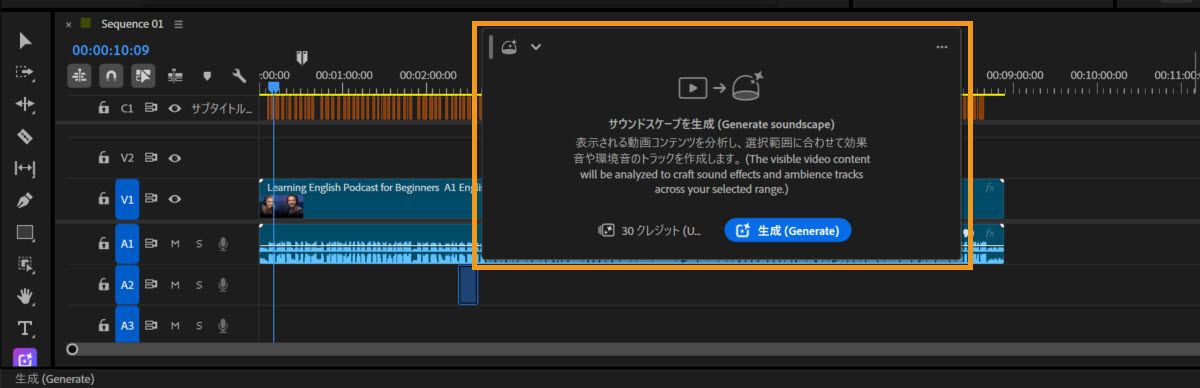Select the Selection arrow tool

click(x=25, y=41)
